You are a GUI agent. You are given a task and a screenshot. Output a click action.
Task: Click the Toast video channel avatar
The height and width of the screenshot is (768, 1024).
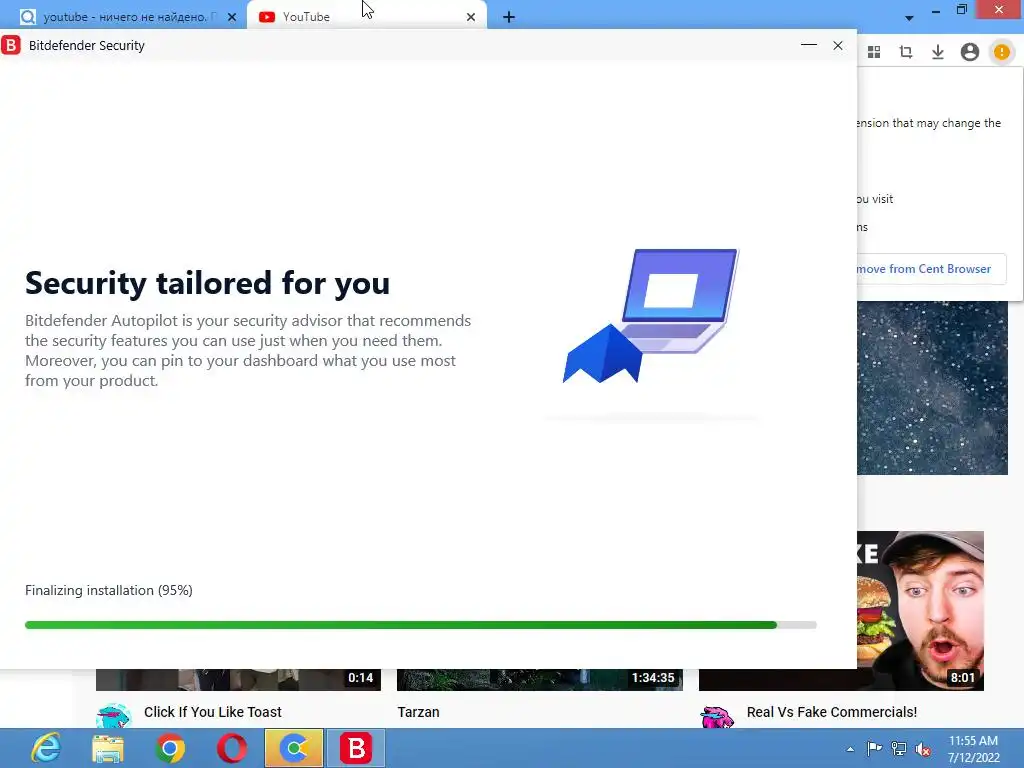114,716
